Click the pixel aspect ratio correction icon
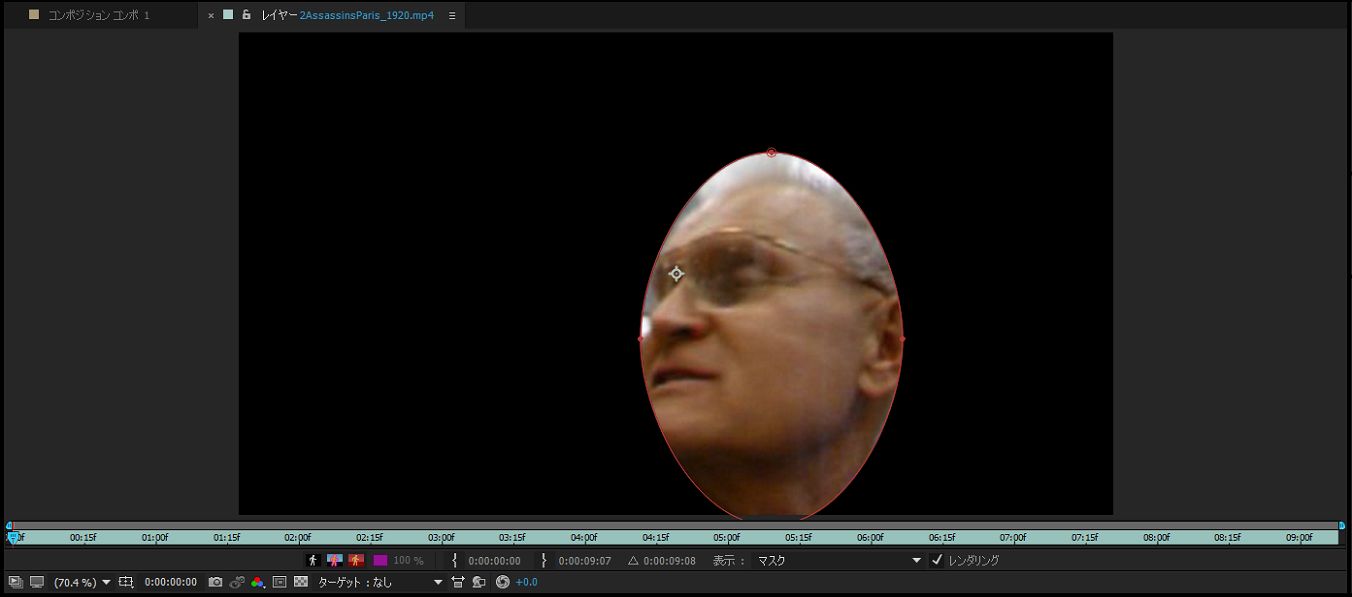Screen dimensions: 1352x597 point(458,582)
